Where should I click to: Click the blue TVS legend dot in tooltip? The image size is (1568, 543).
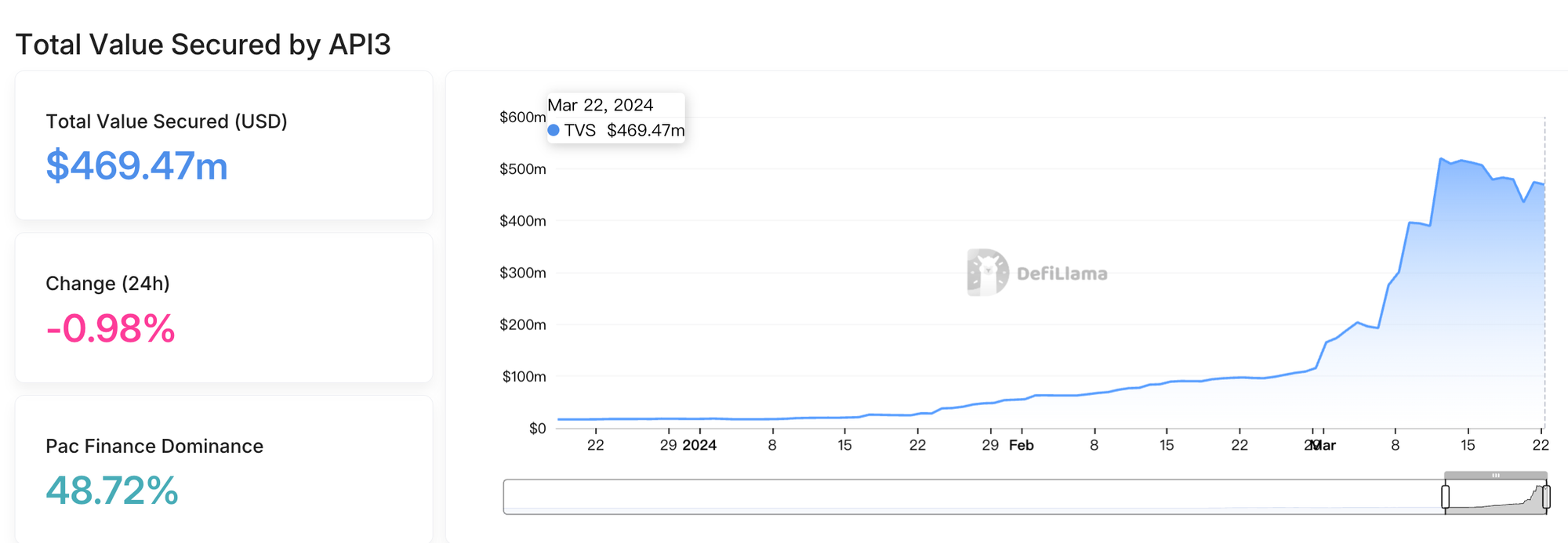click(554, 130)
